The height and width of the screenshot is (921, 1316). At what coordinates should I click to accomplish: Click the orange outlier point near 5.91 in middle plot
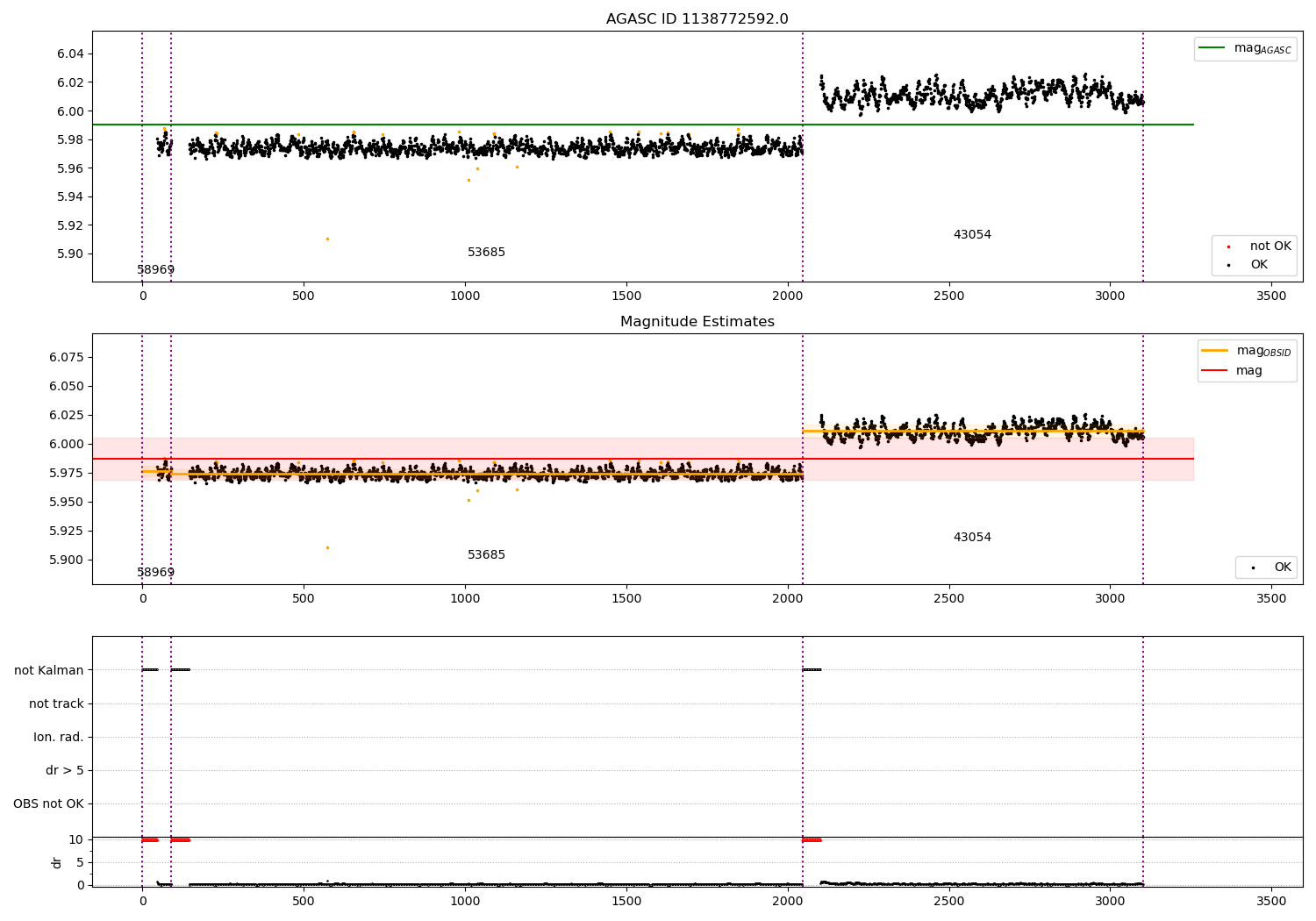click(x=327, y=547)
